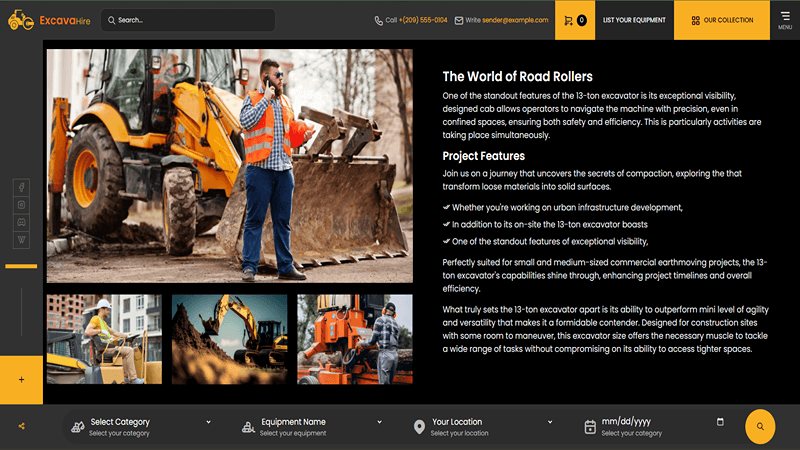Click the Project Features heading
Image resolution: width=800 pixels, height=450 pixels.
pyautogui.click(x=484, y=156)
